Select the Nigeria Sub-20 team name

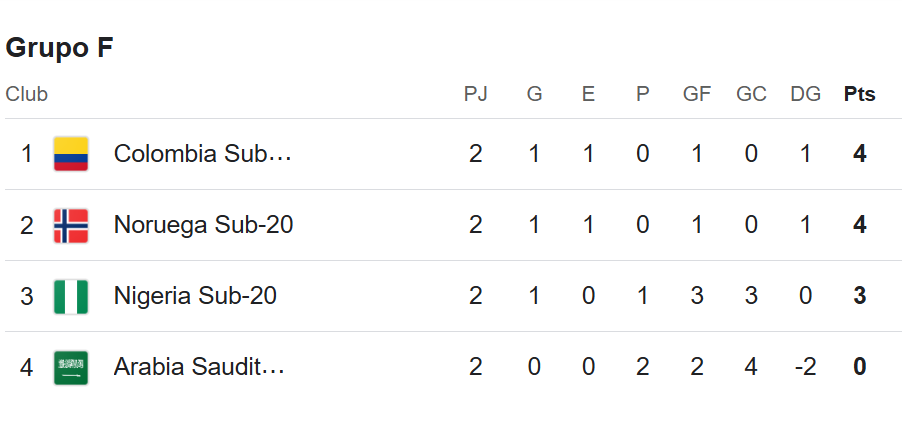tap(195, 296)
